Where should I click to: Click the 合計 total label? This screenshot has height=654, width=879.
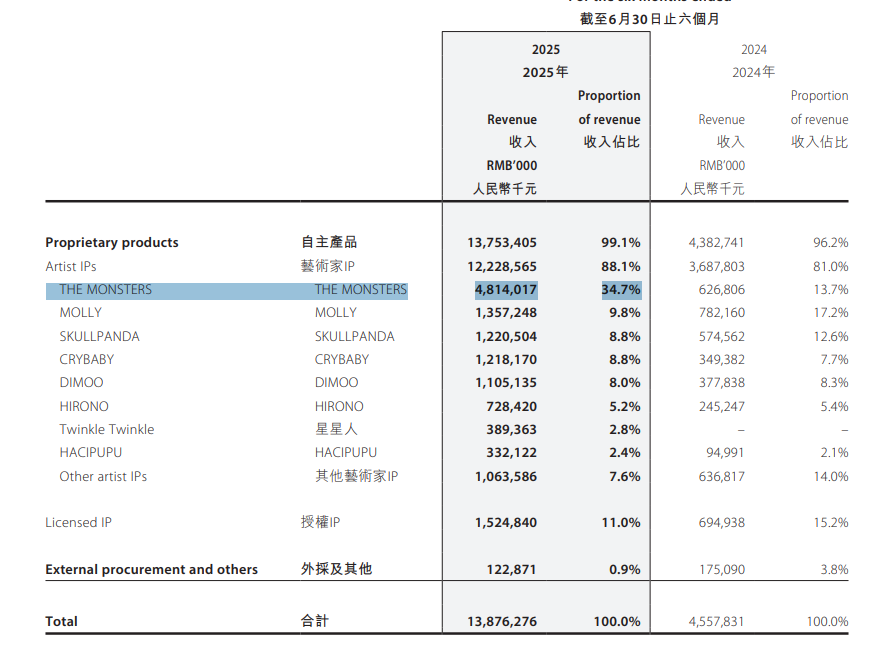pyautogui.click(x=314, y=622)
